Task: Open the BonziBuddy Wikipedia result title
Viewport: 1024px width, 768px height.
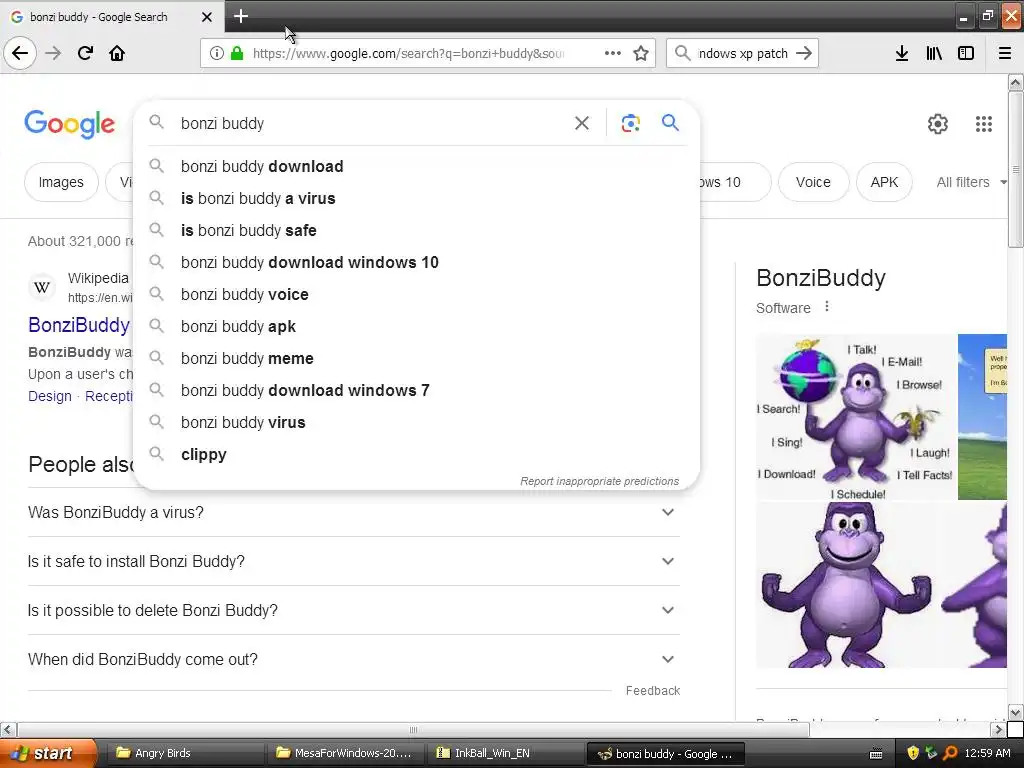Action: 79,325
